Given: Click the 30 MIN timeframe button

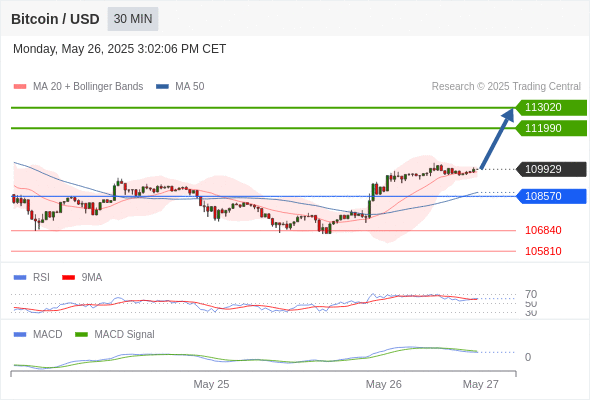Looking at the screenshot, I should pyautogui.click(x=133, y=19).
